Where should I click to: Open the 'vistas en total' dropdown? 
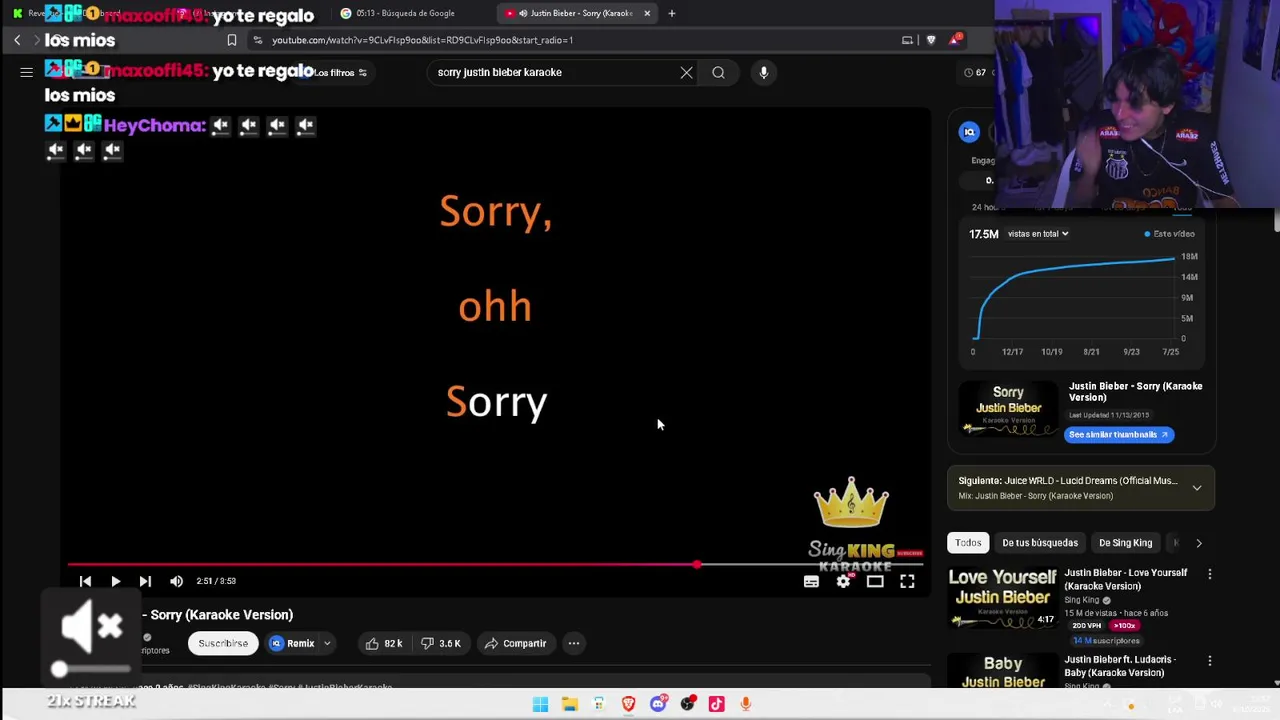pos(1038,234)
